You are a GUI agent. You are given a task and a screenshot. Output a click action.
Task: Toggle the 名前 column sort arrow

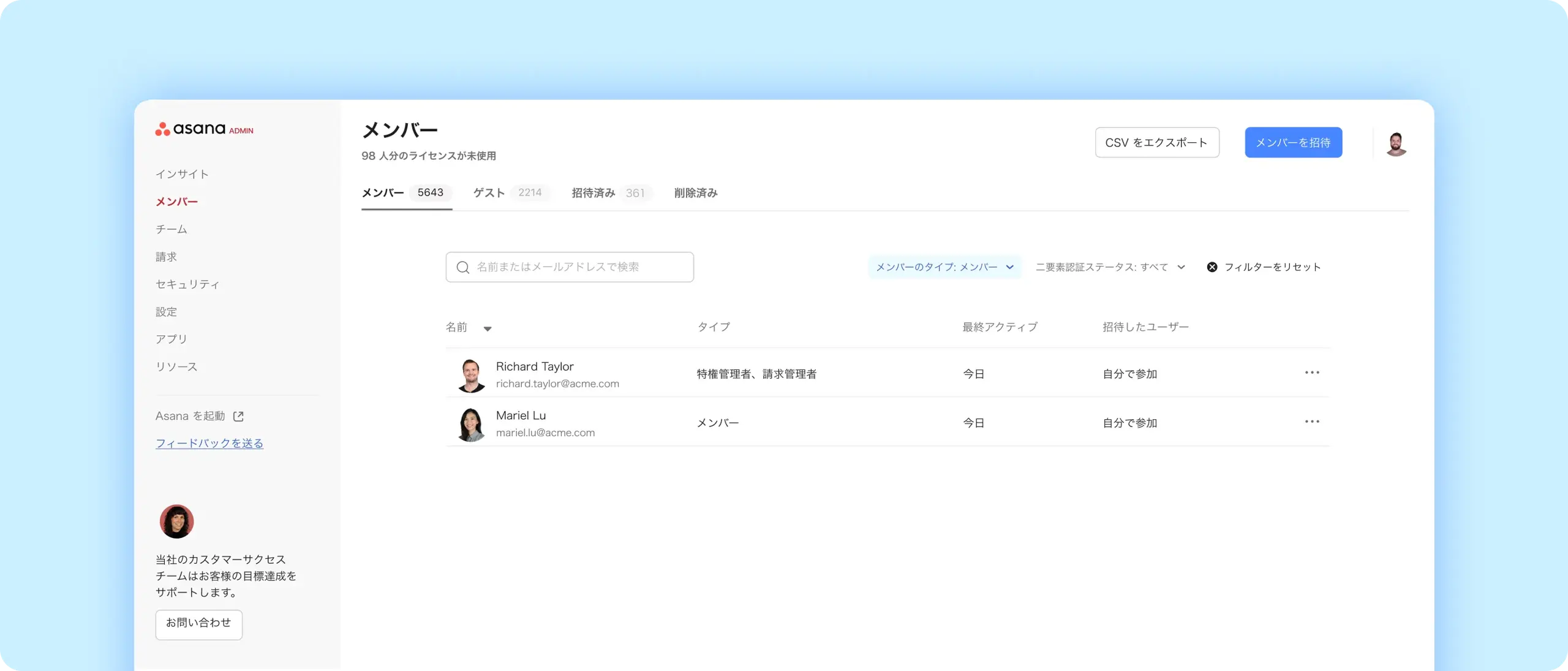(x=488, y=328)
